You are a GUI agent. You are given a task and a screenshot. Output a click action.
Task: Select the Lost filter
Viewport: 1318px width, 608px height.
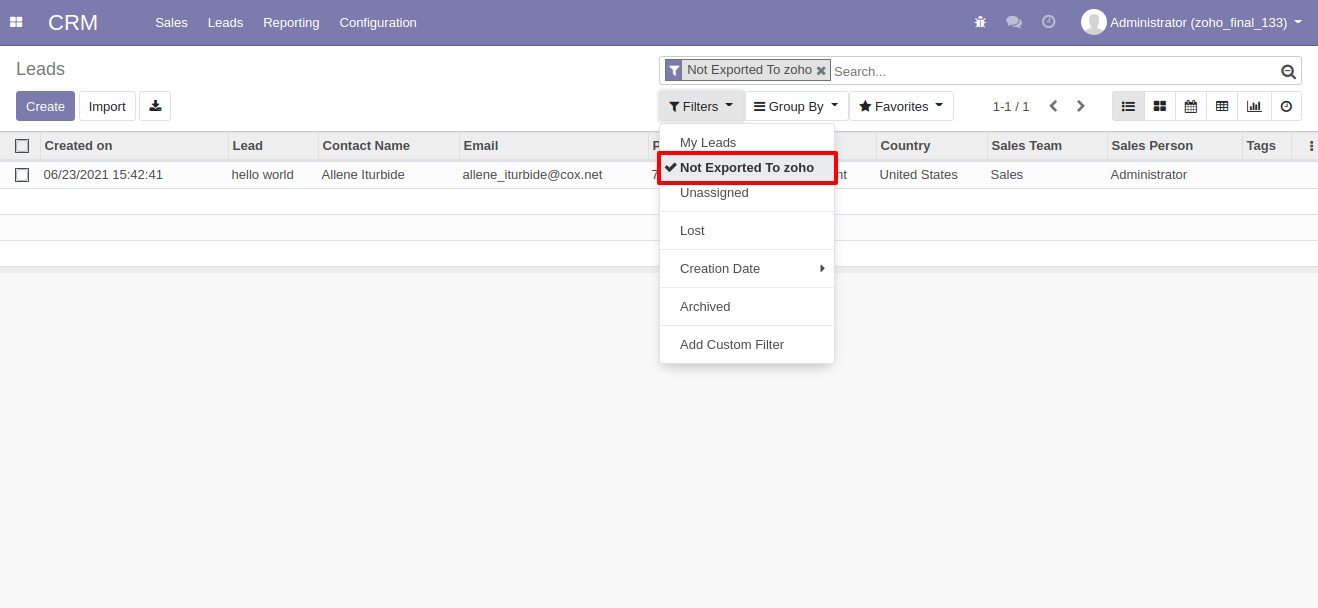point(747,231)
